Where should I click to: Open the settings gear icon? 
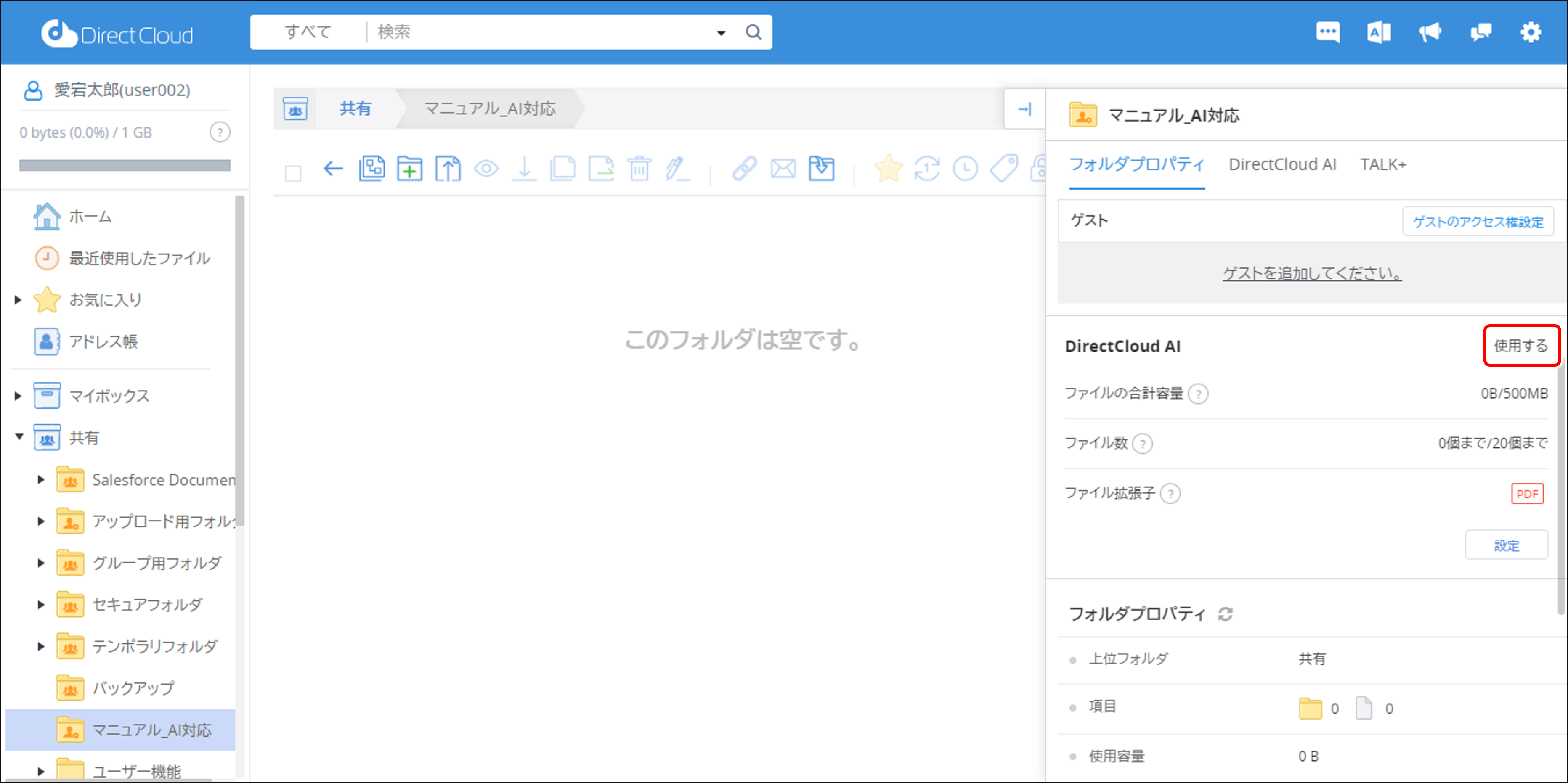1531,32
